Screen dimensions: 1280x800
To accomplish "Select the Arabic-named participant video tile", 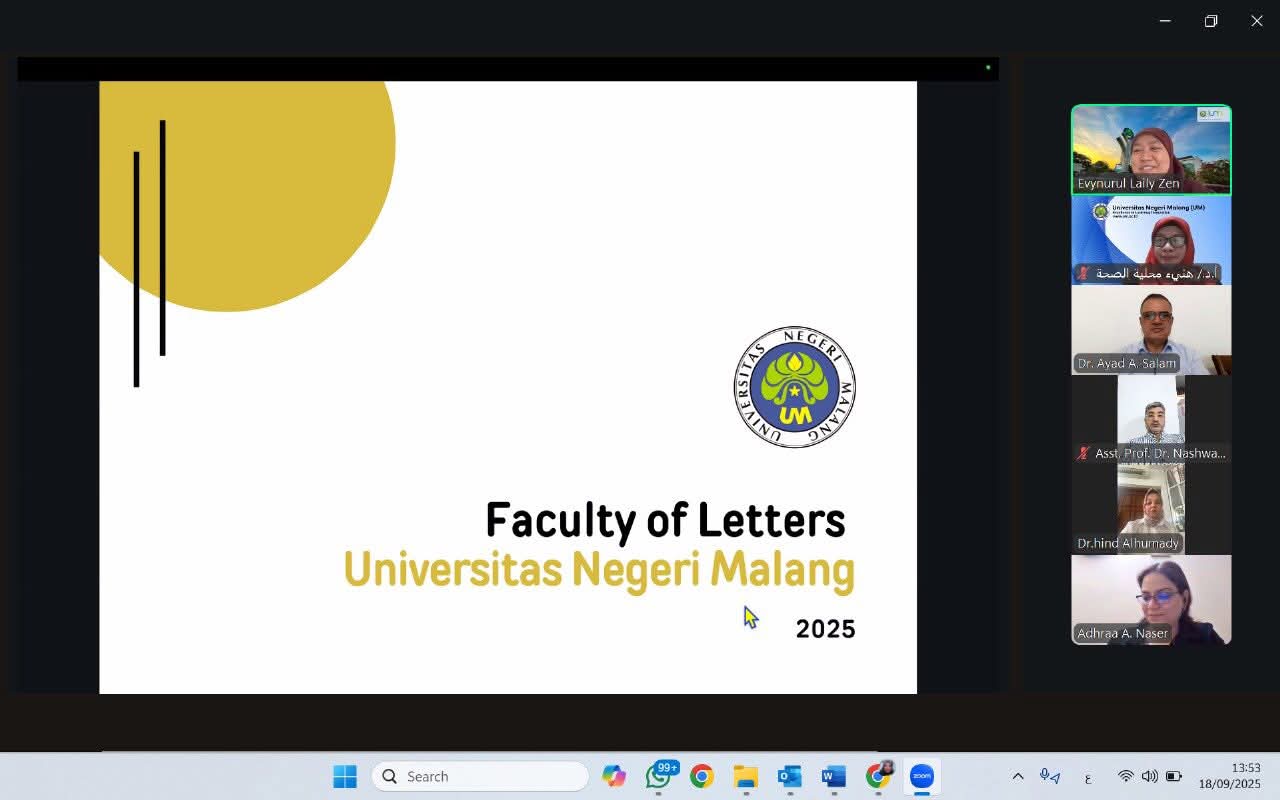I will [1151, 240].
